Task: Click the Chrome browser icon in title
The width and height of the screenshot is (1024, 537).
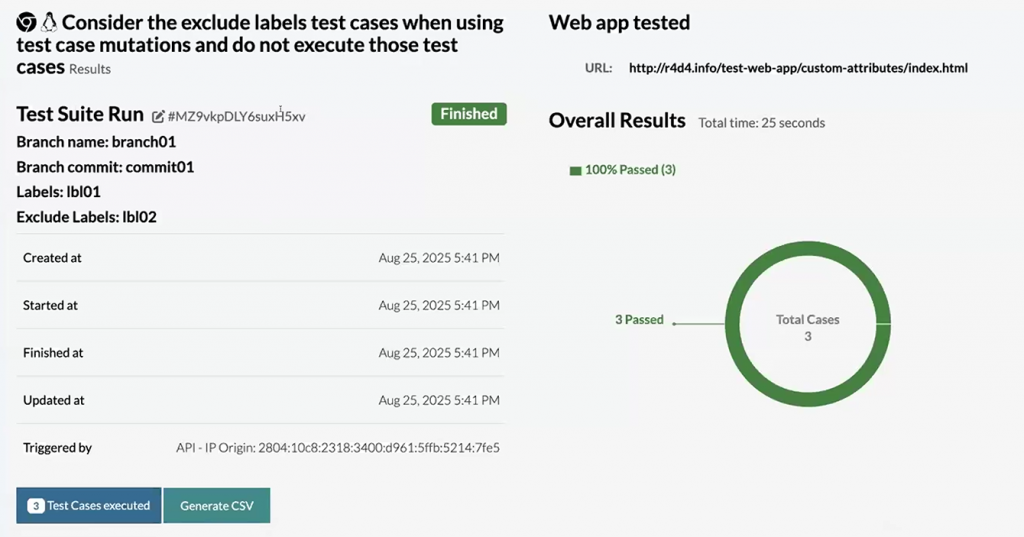Action: 26,22
